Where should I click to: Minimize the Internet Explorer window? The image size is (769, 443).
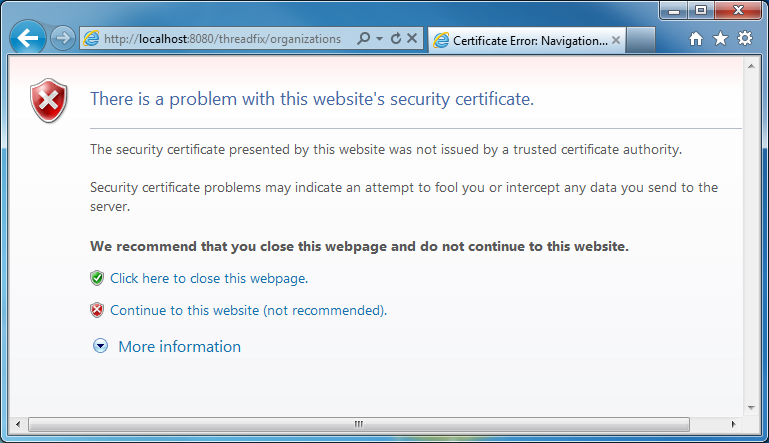pos(674,10)
